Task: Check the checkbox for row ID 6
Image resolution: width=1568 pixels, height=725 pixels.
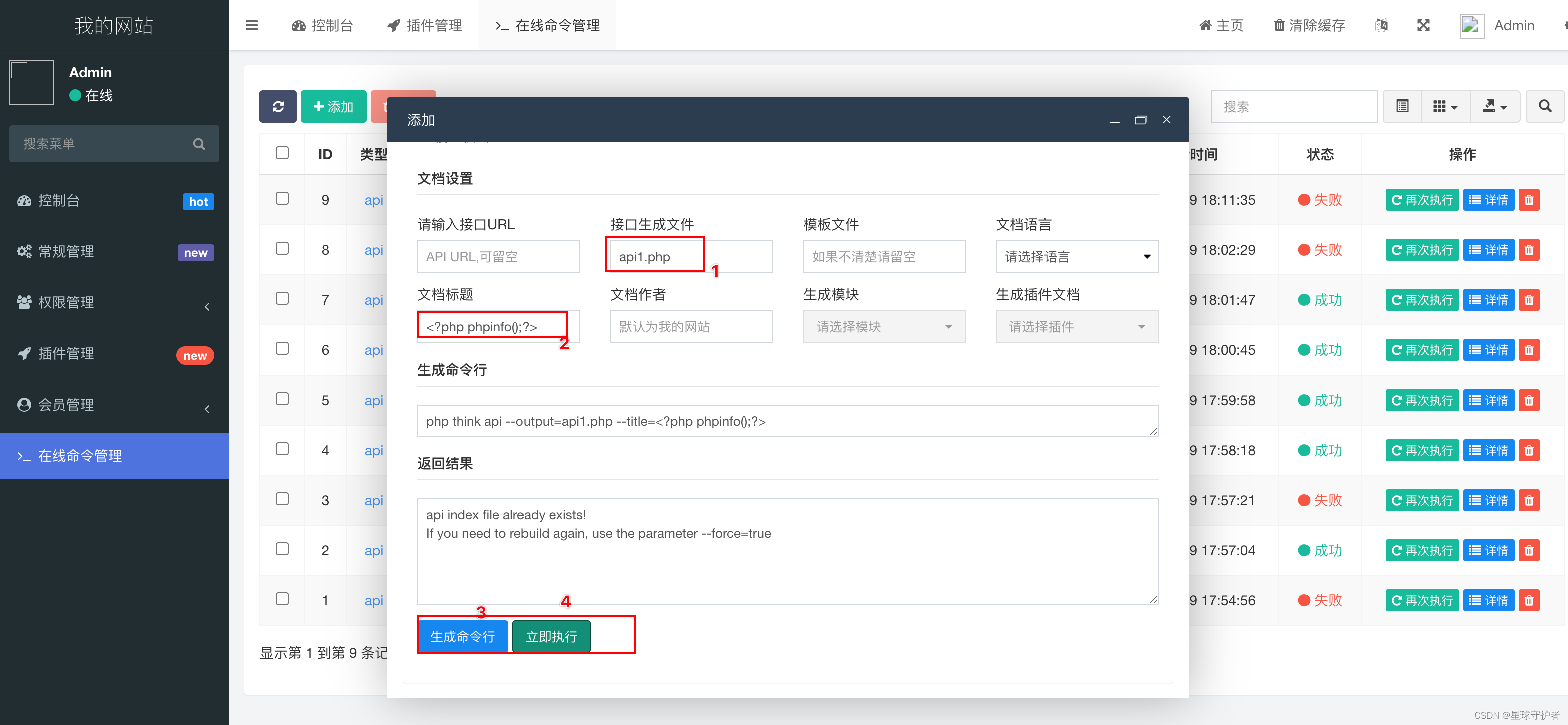Action: (x=282, y=348)
